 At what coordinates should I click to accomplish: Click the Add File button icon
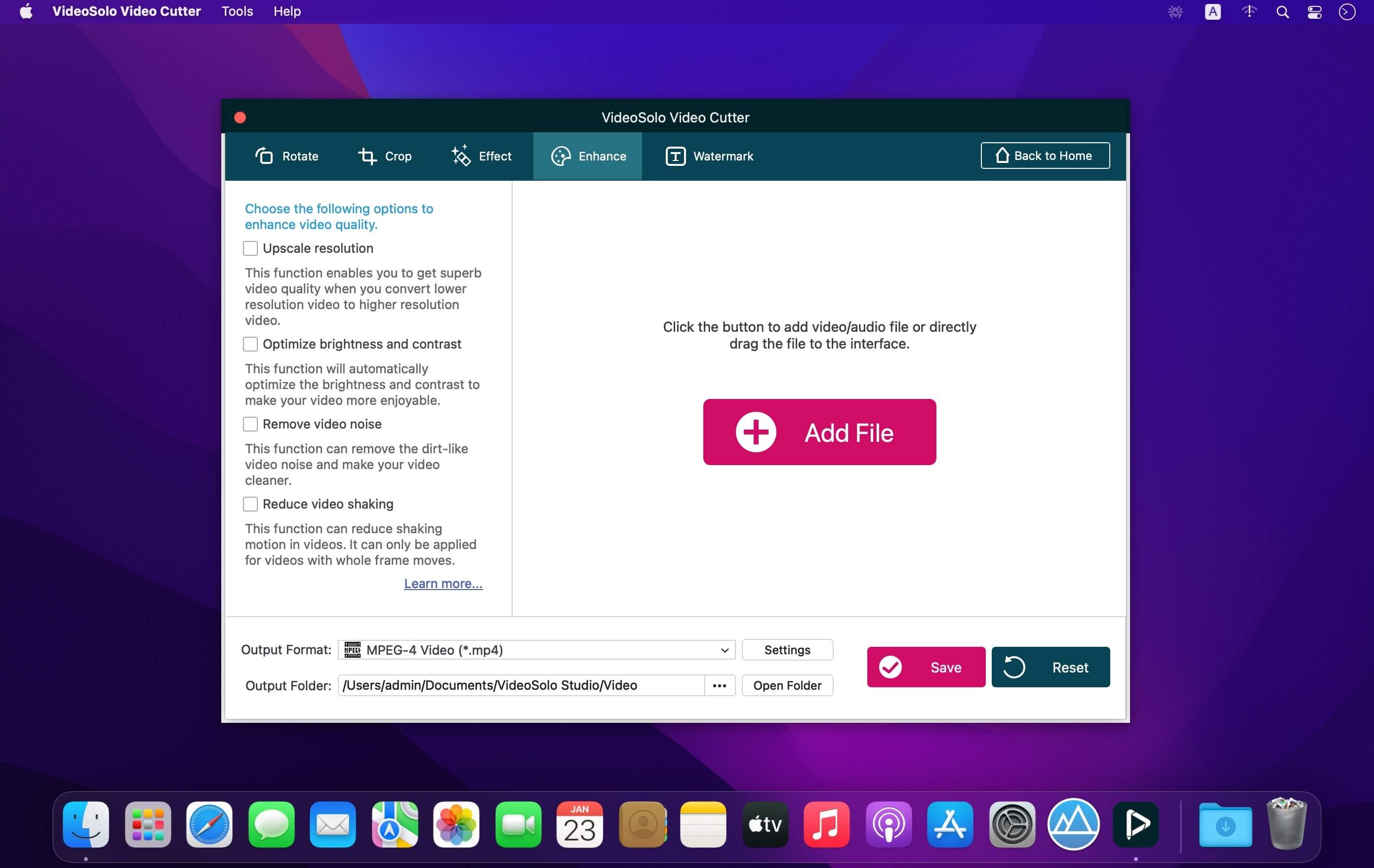click(x=754, y=431)
